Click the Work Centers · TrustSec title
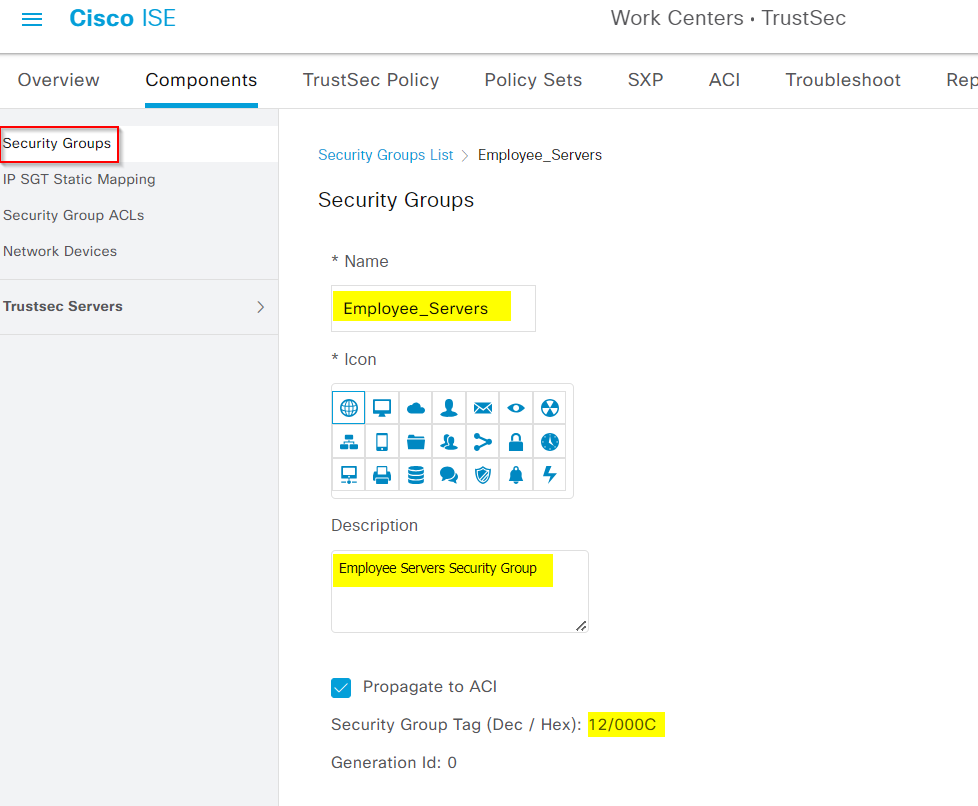The image size is (978, 806). [x=728, y=18]
